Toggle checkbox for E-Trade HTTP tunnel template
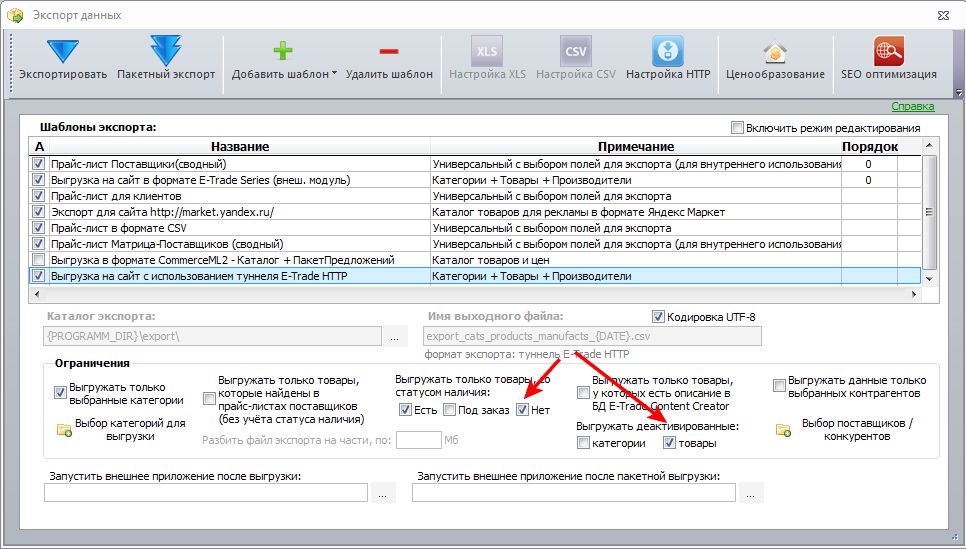 pyautogui.click(x=39, y=276)
